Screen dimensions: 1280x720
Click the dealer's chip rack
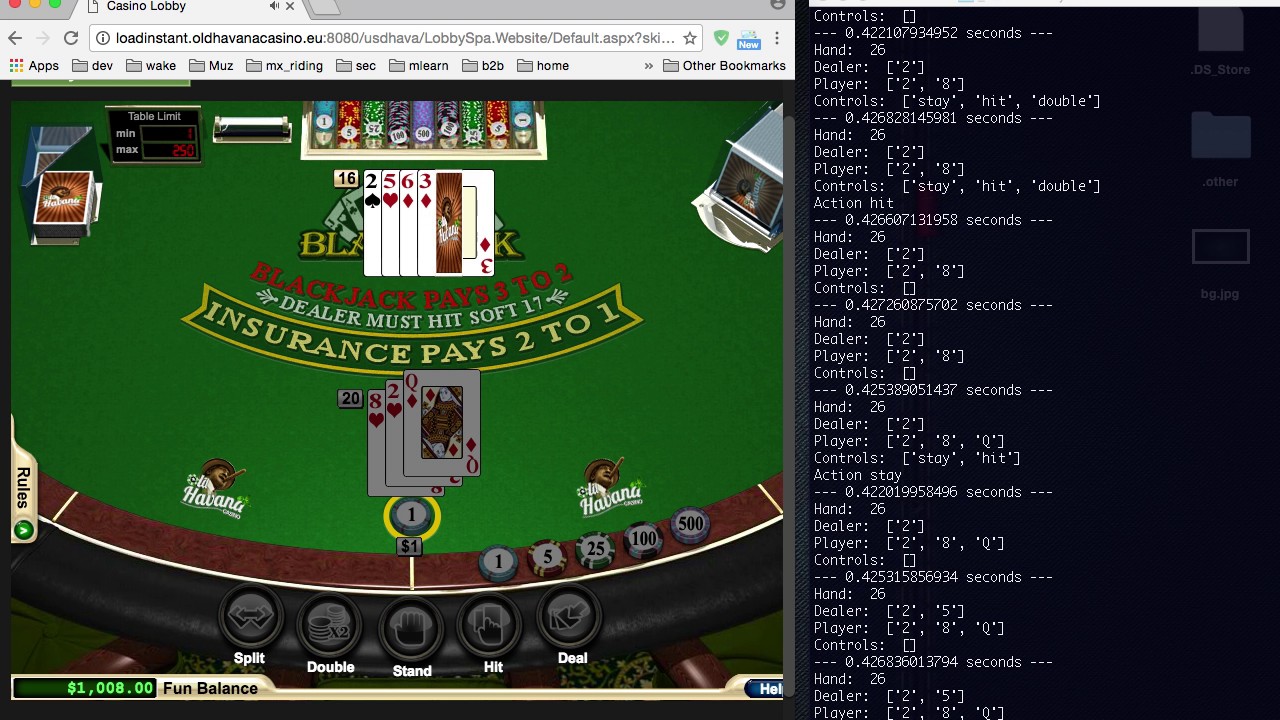[424, 128]
